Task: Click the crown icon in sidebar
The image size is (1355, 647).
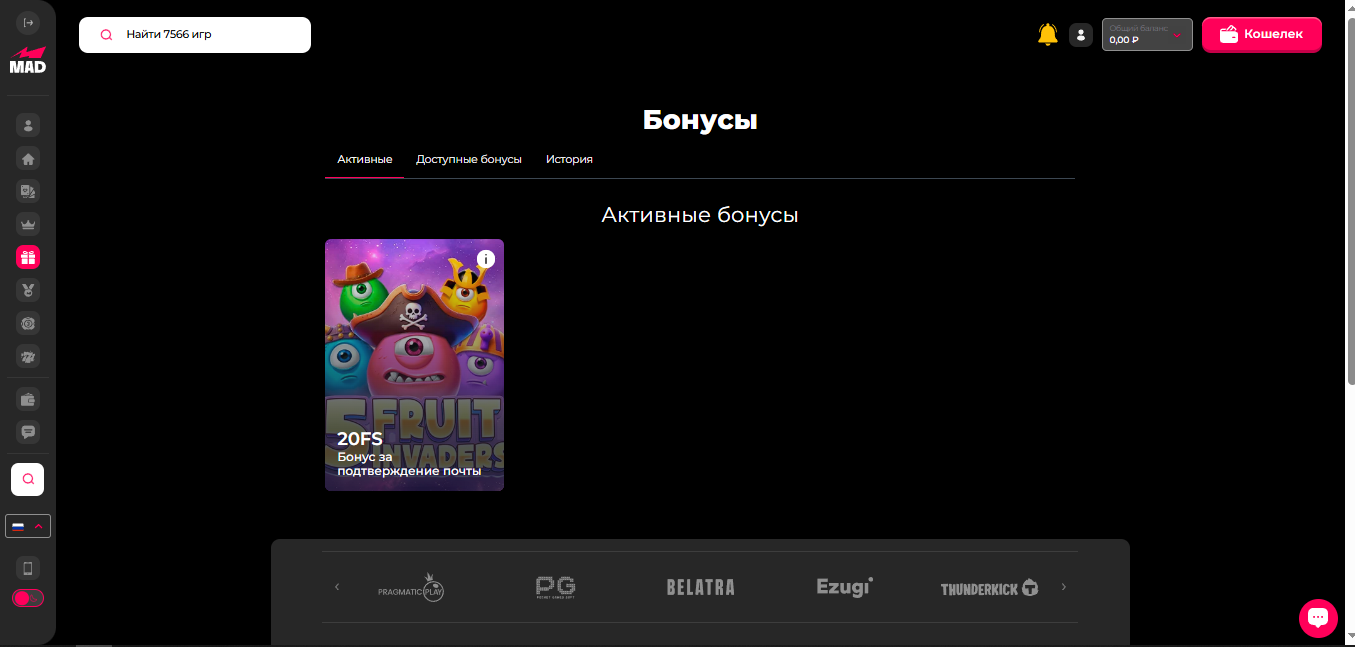Action: click(x=28, y=225)
